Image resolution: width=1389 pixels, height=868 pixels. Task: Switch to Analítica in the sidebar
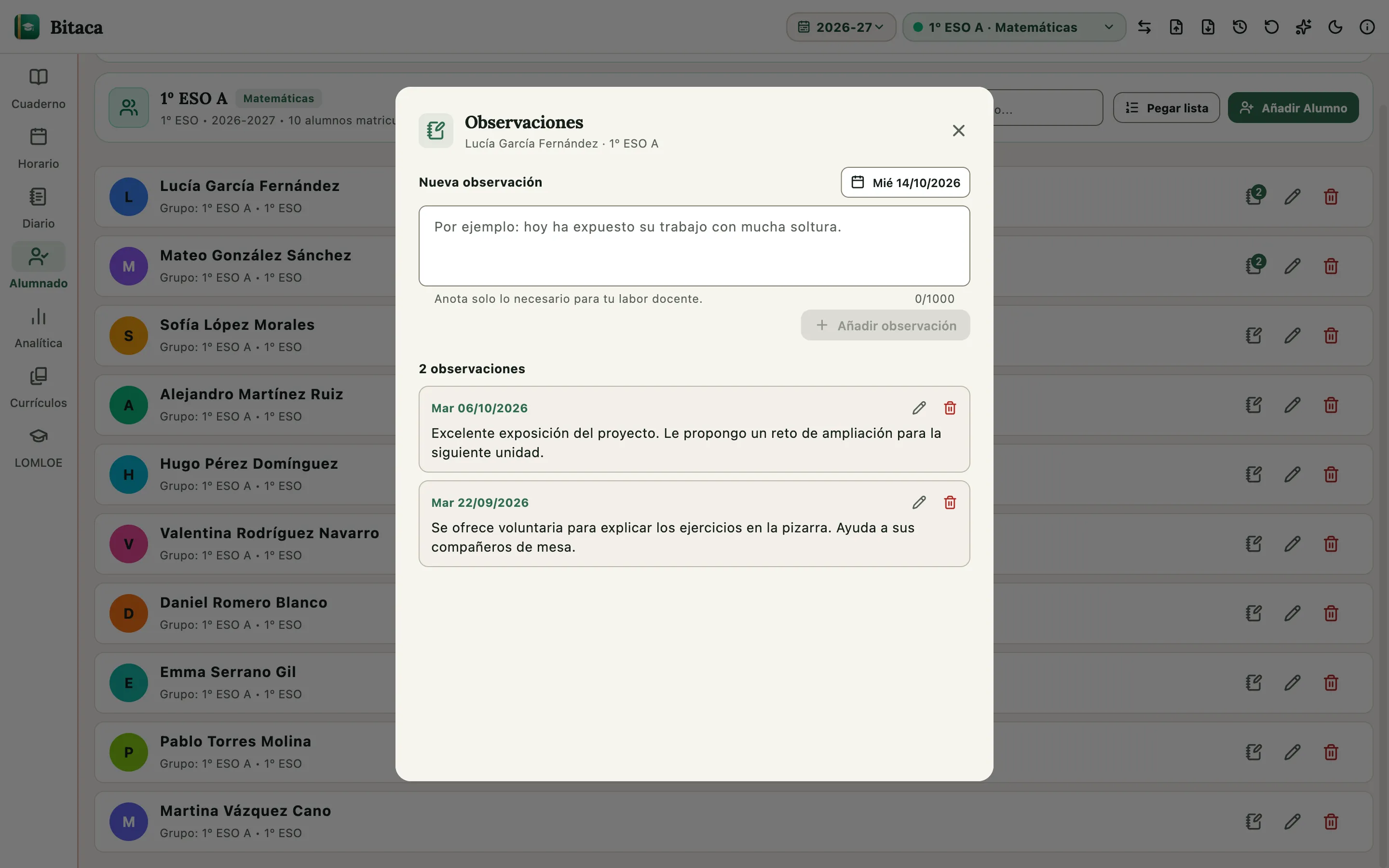39,328
